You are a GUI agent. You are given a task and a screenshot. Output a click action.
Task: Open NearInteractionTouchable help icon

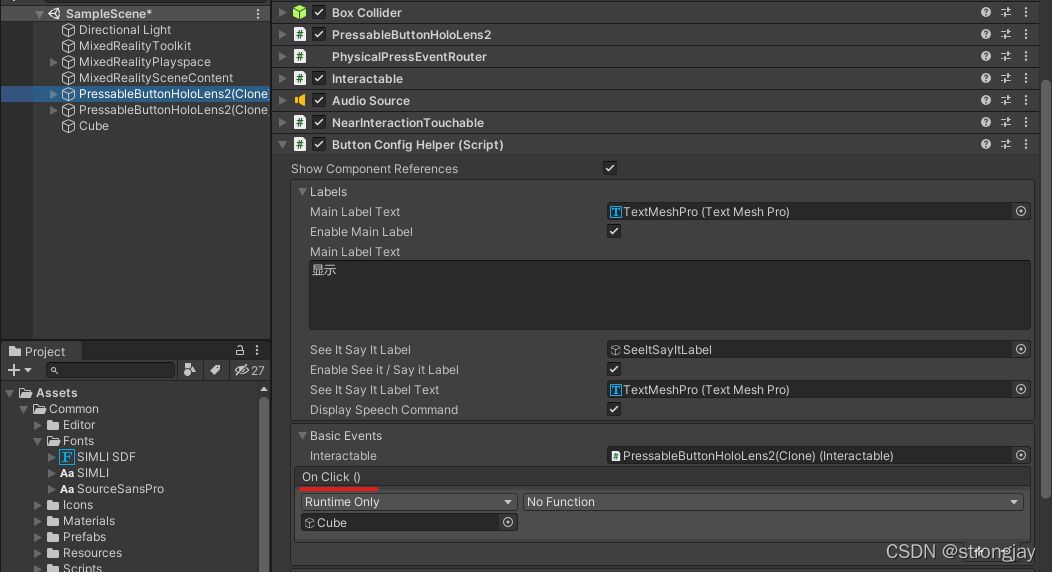pos(986,123)
